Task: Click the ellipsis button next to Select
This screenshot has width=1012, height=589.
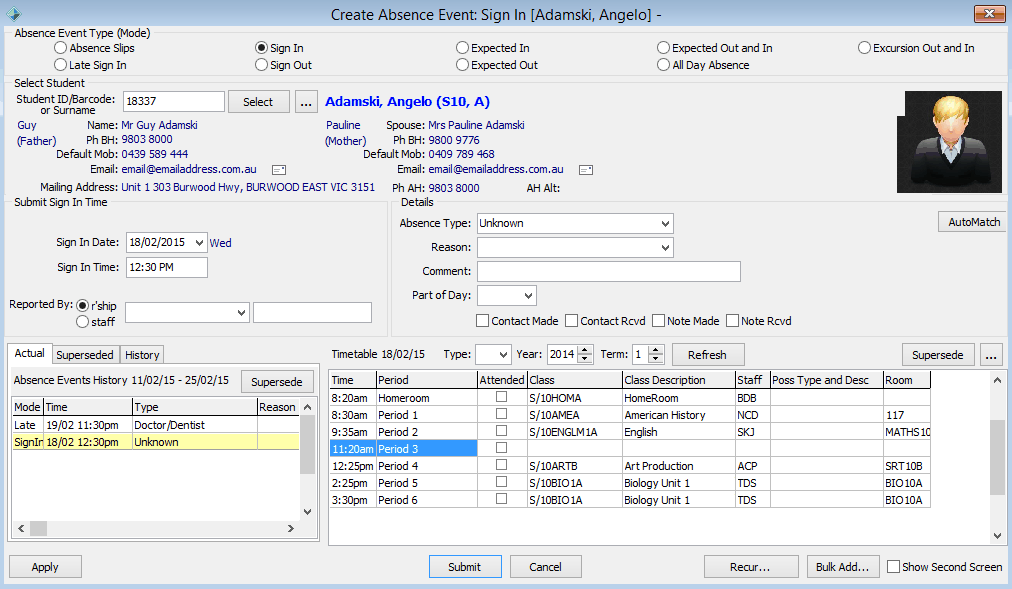Action: click(x=306, y=102)
